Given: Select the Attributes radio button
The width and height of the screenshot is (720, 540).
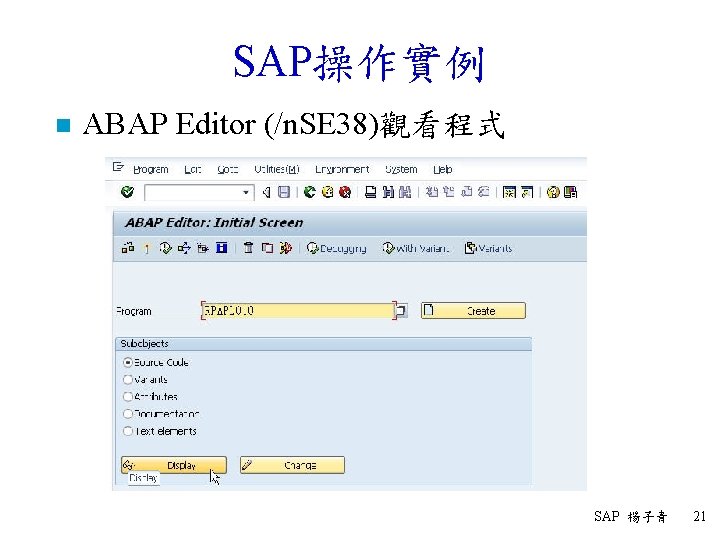Looking at the screenshot, I should pos(128,396).
